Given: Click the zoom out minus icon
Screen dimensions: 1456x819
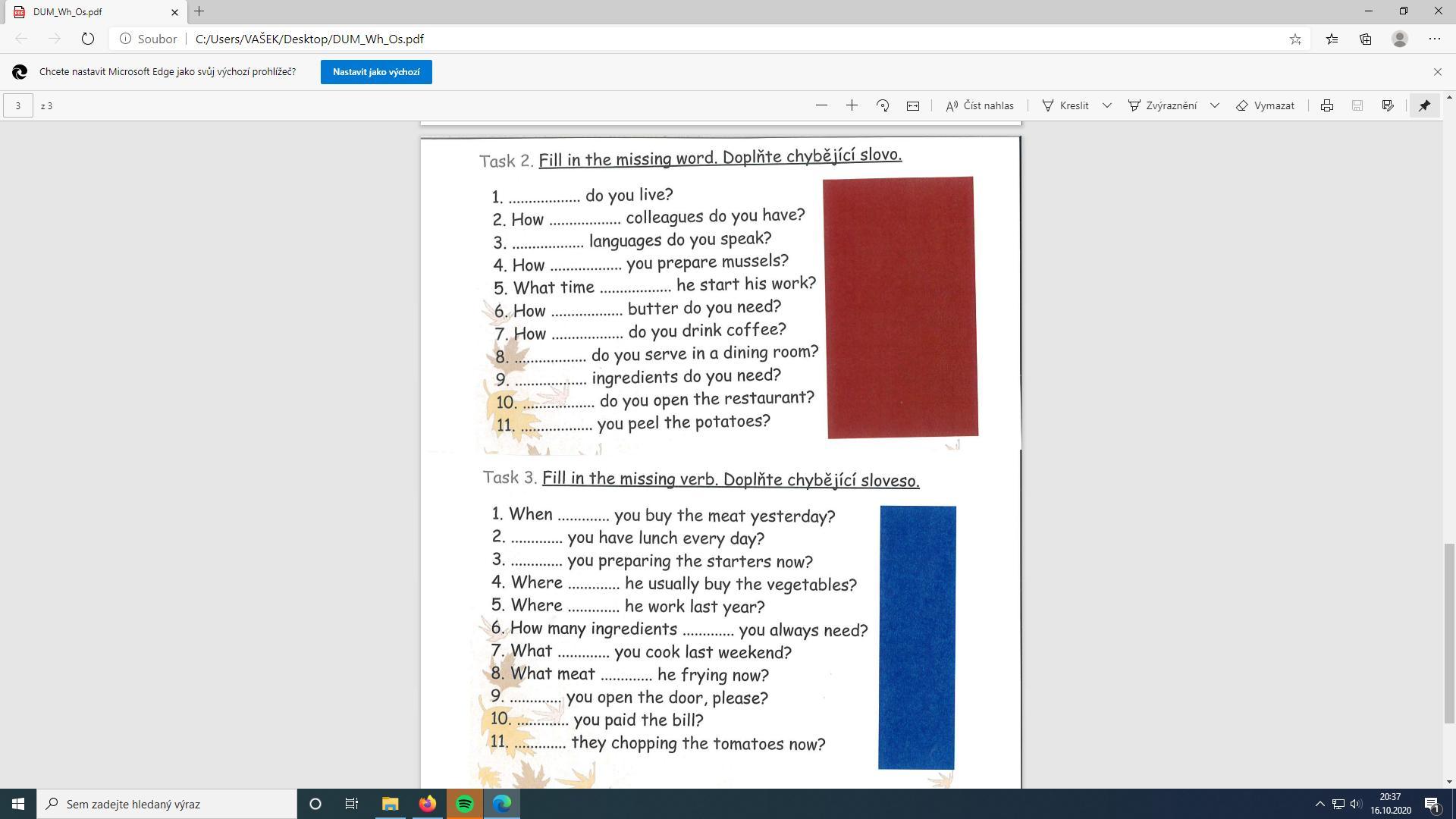Looking at the screenshot, I should [x=821, y=105].
